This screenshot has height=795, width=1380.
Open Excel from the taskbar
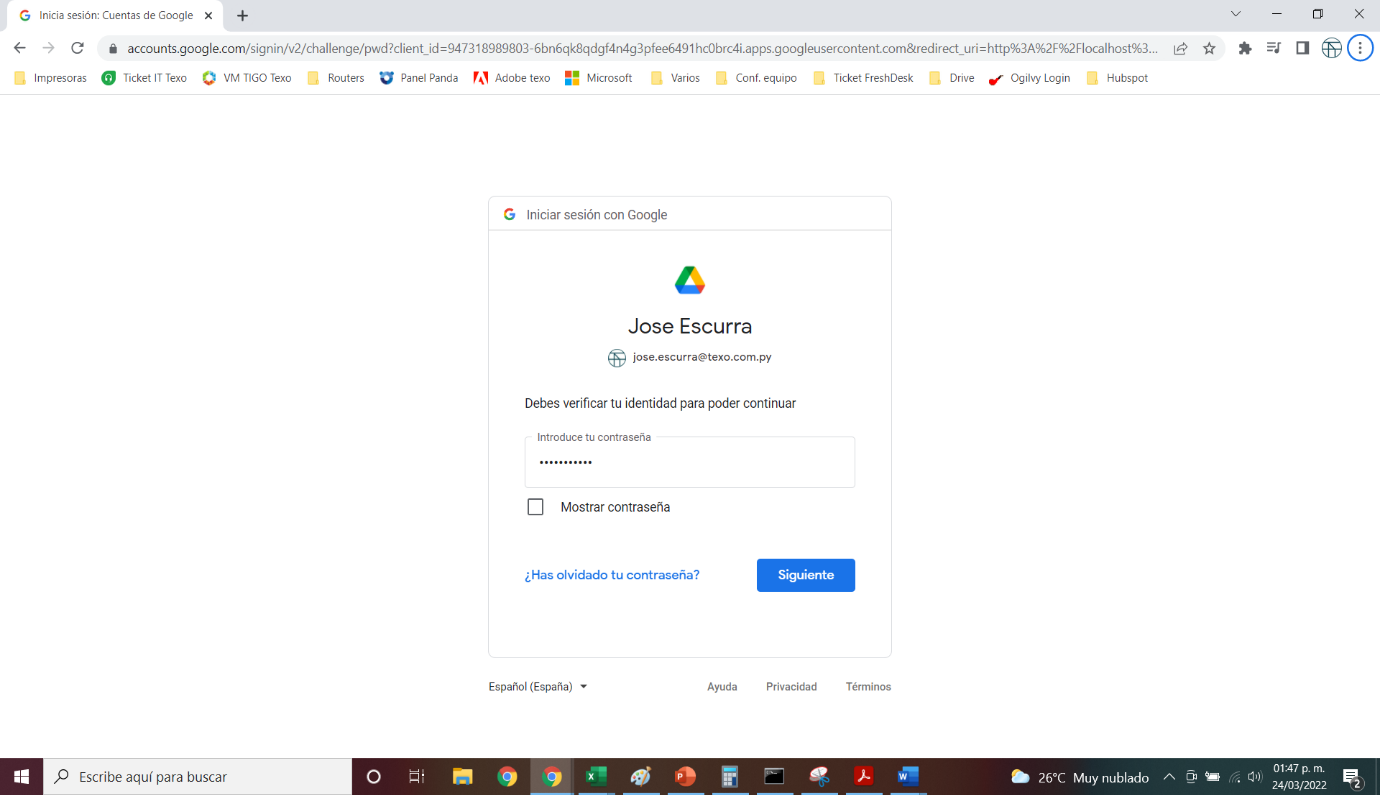pyautogui.click(x=595, y=776)
